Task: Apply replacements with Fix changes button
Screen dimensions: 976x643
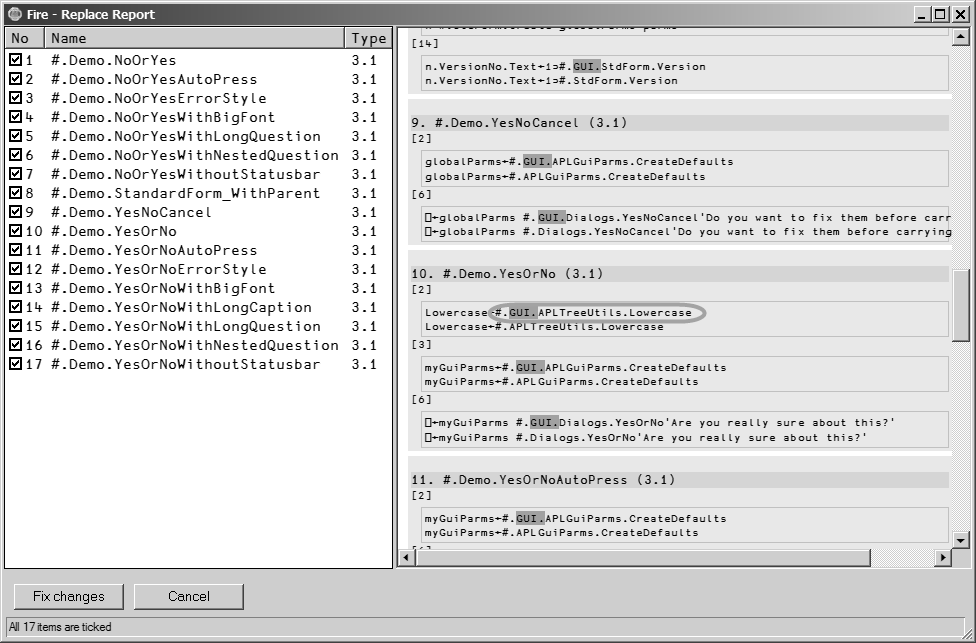Action: pos(68,596)
